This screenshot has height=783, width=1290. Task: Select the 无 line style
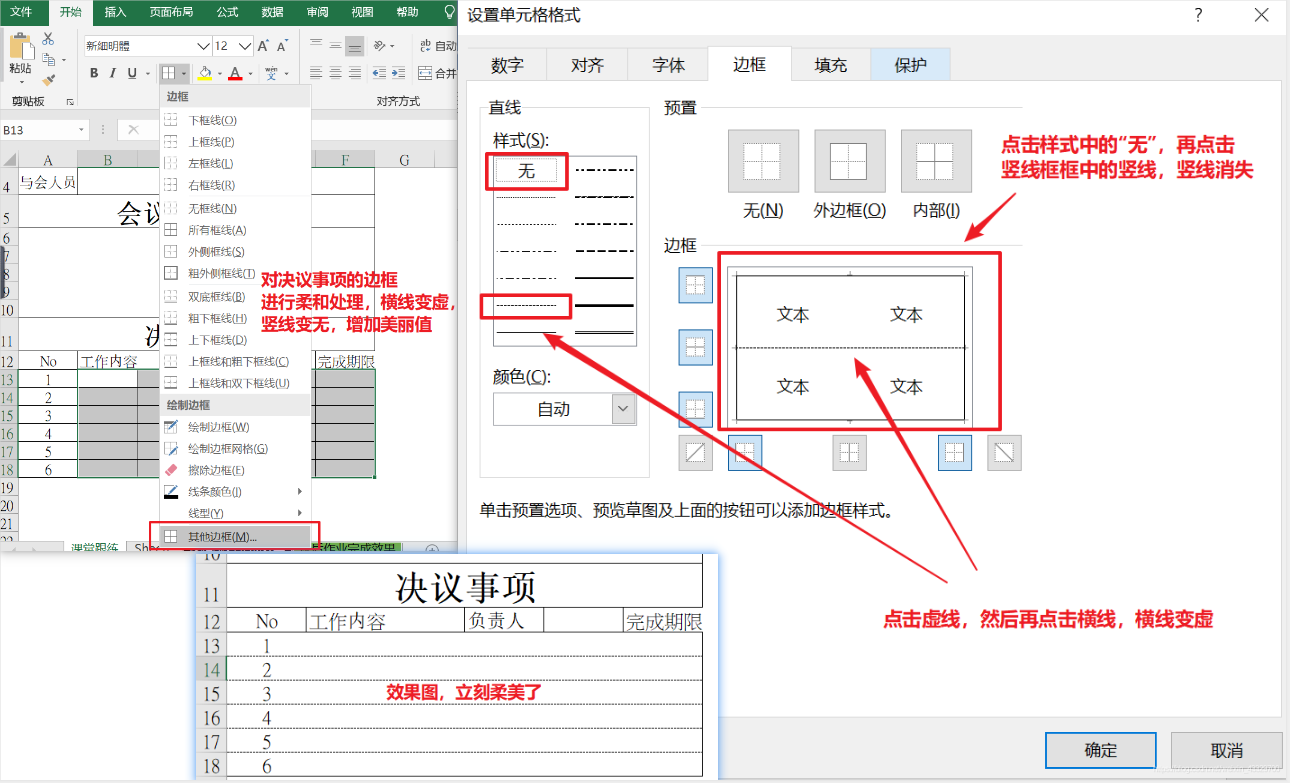[526, 171]
